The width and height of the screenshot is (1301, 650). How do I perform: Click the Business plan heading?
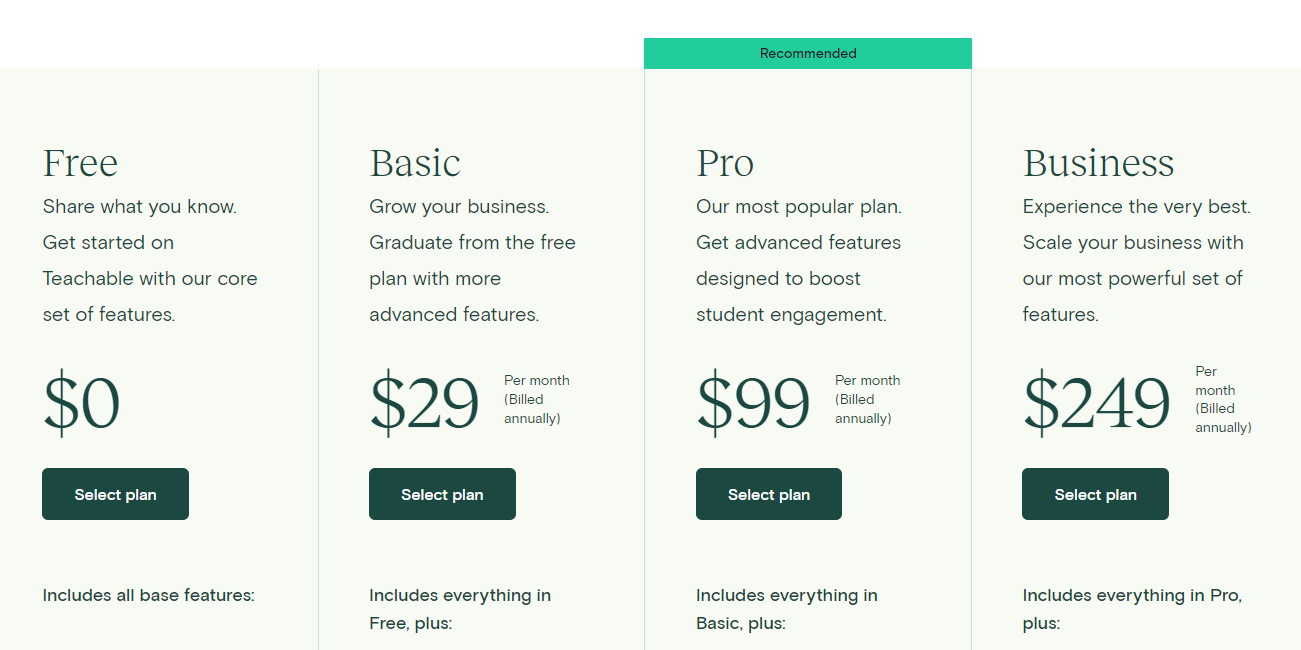[1098, 163]
